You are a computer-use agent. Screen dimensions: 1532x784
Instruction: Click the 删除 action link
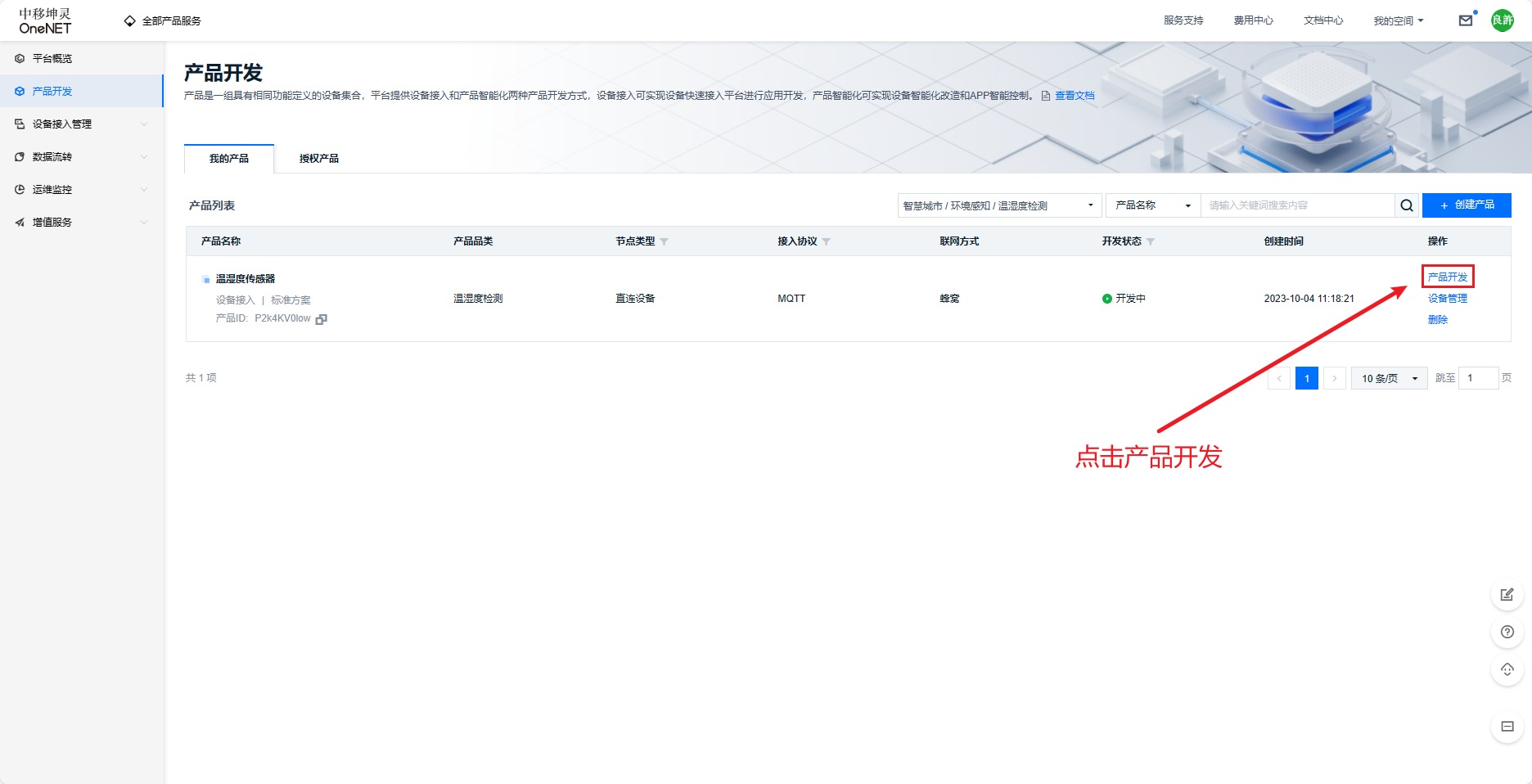point(1438,320)
